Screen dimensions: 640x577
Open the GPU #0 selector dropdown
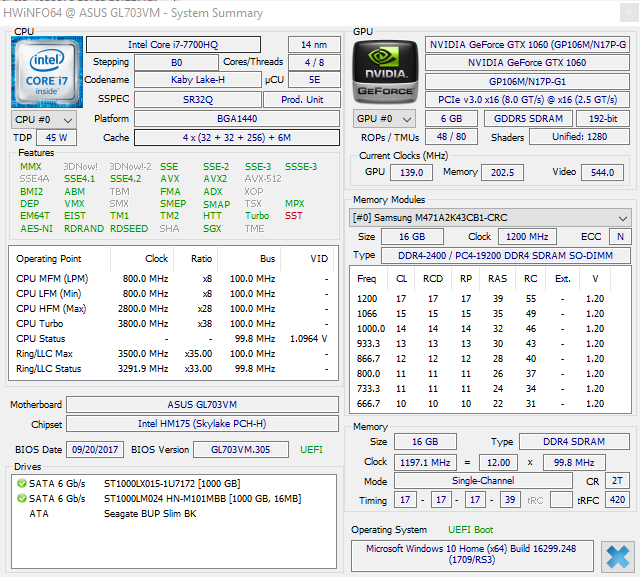tap(384, 119)
